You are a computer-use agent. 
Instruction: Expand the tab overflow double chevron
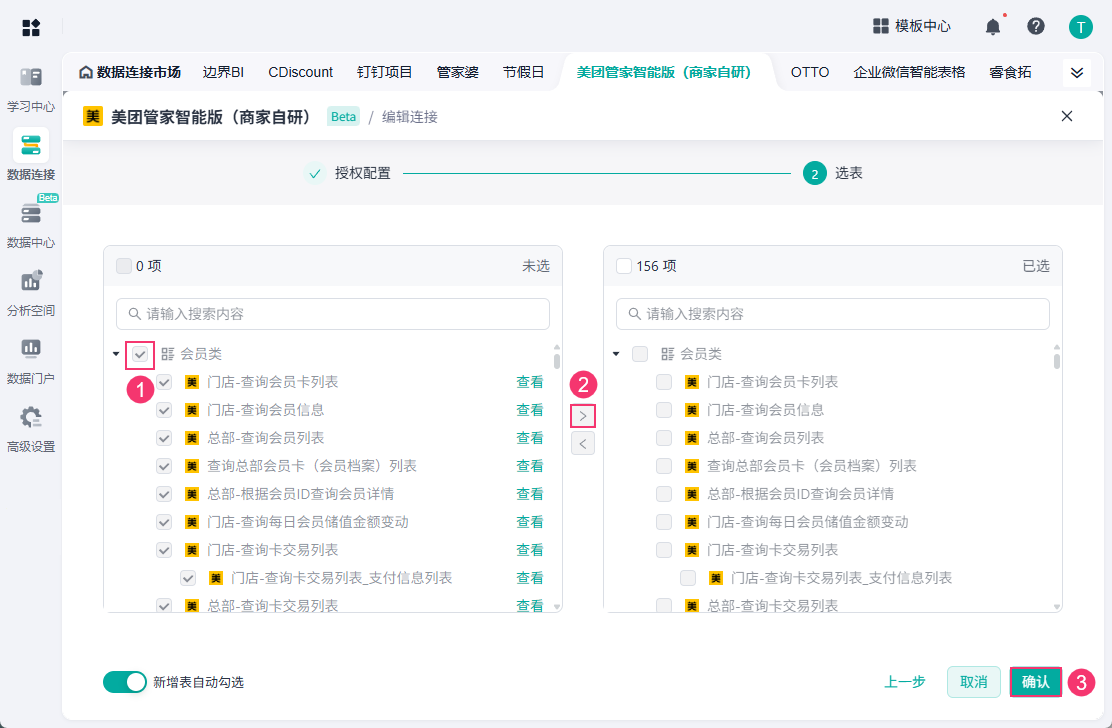1077,73
